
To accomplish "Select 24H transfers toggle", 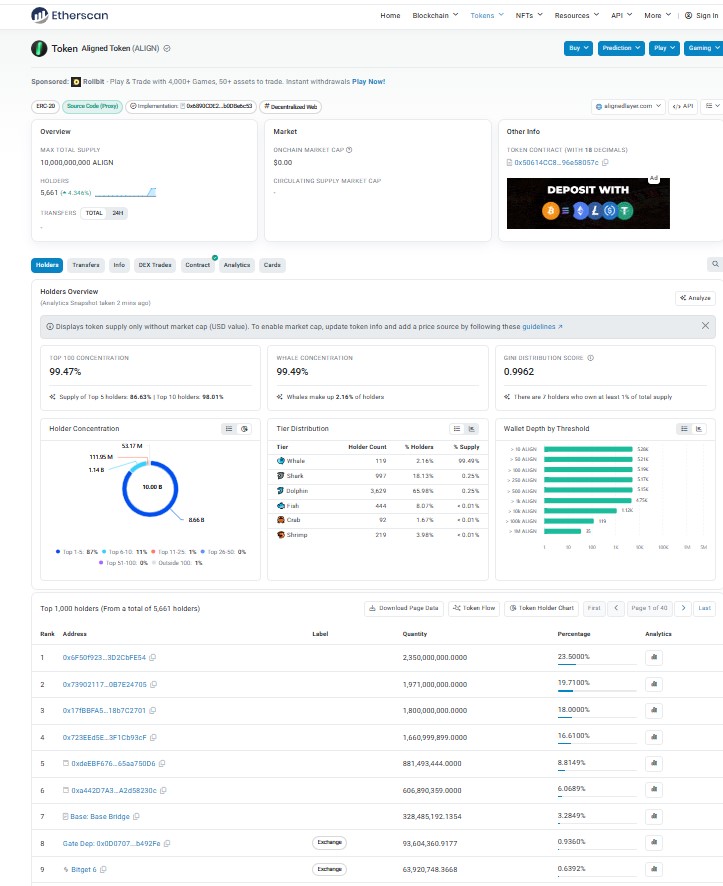I will click(117, 213).
